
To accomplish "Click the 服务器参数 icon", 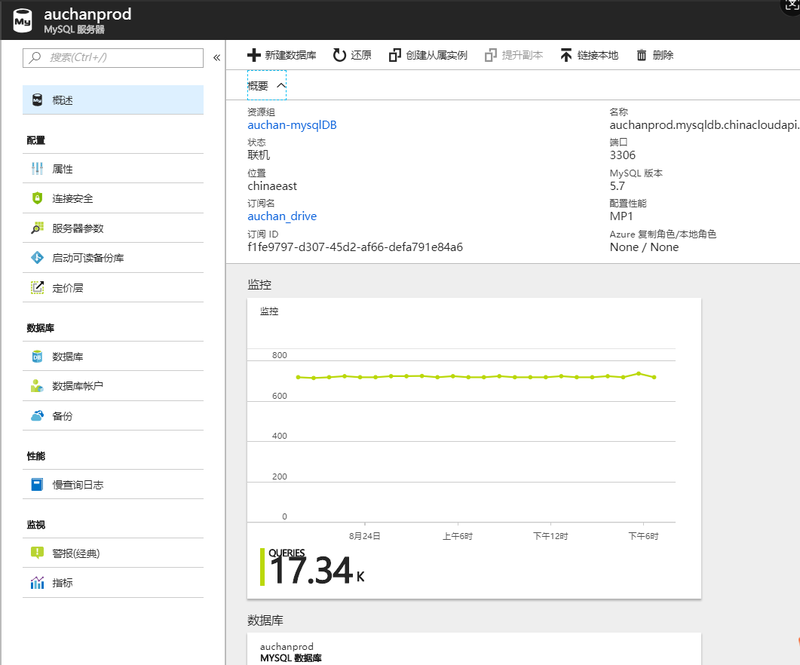I will (37, 228).
